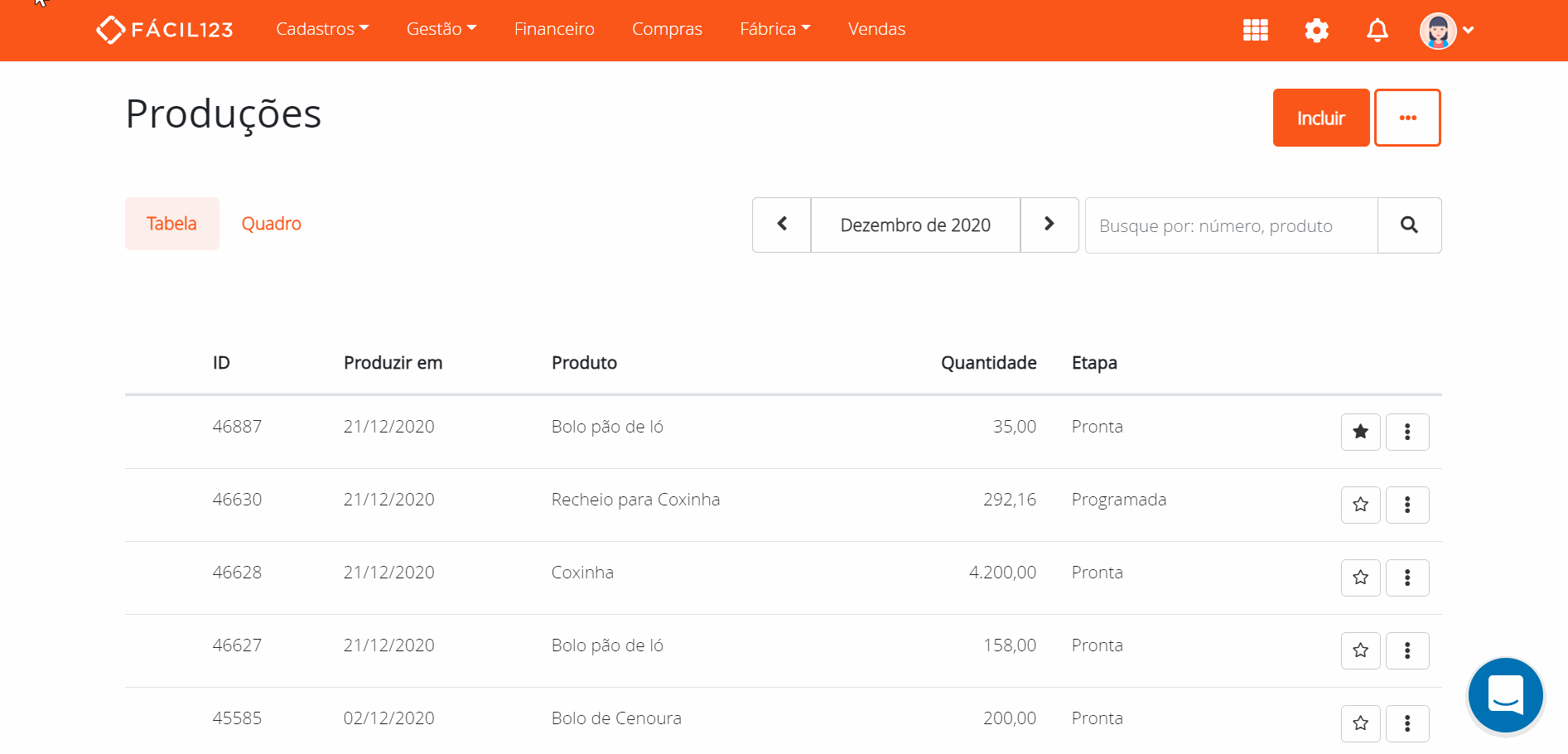Favorite the Coxinha production row
The image size is (1568, 754).
[x=1360, y=578]
